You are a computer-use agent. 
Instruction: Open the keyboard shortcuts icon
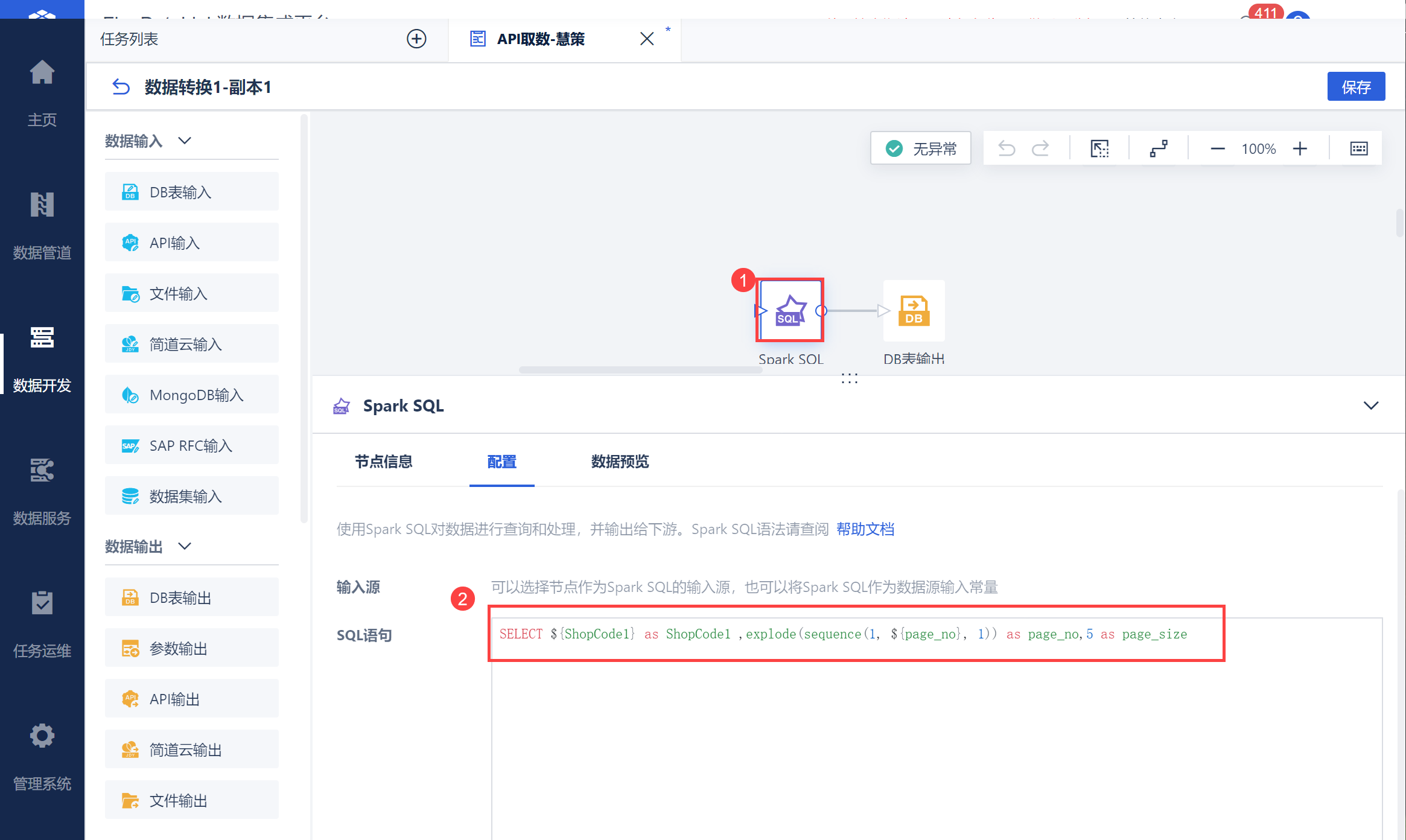coord(1358,148)
